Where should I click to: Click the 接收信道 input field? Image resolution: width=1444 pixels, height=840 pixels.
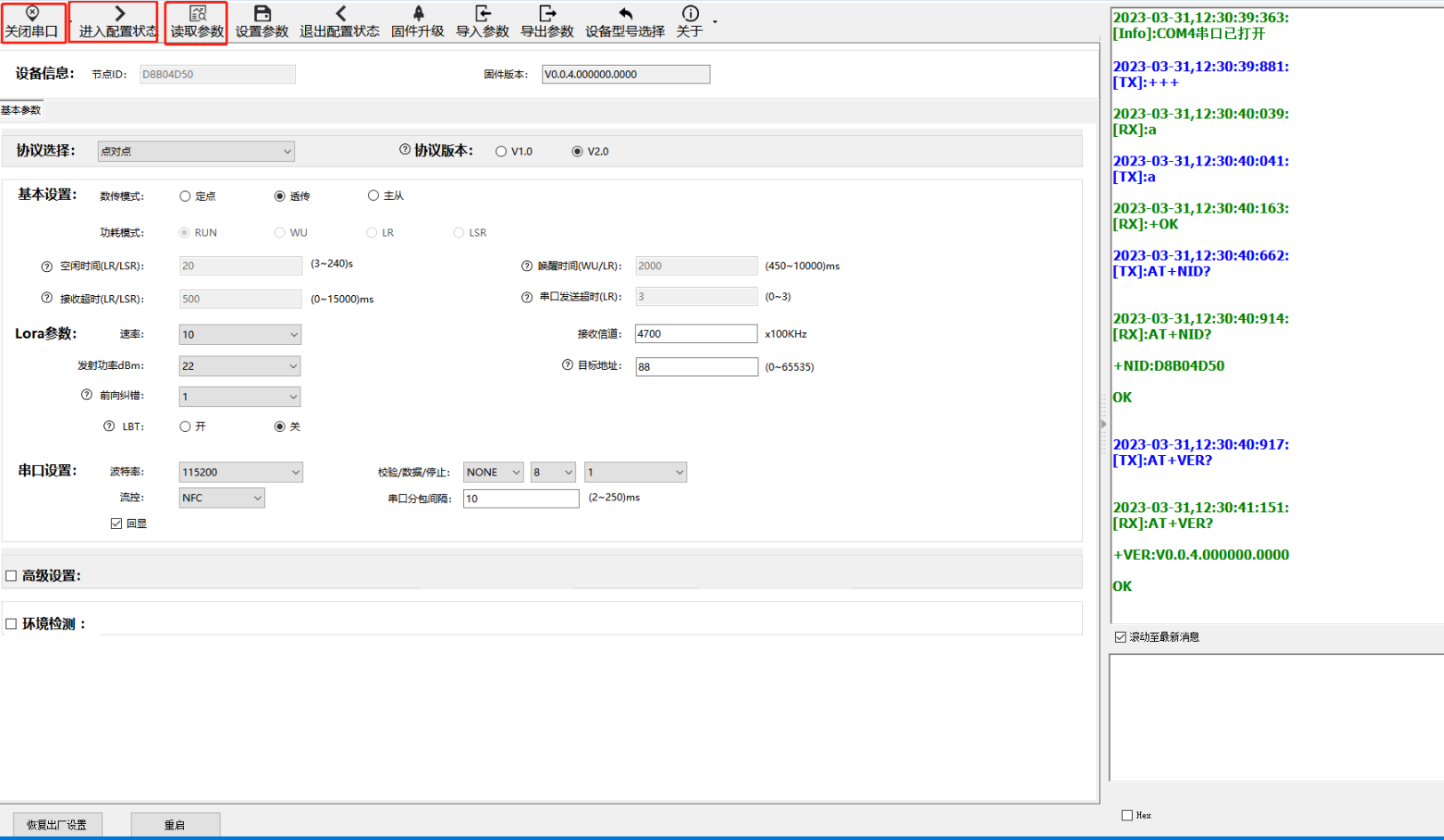(x=695, y=334)
